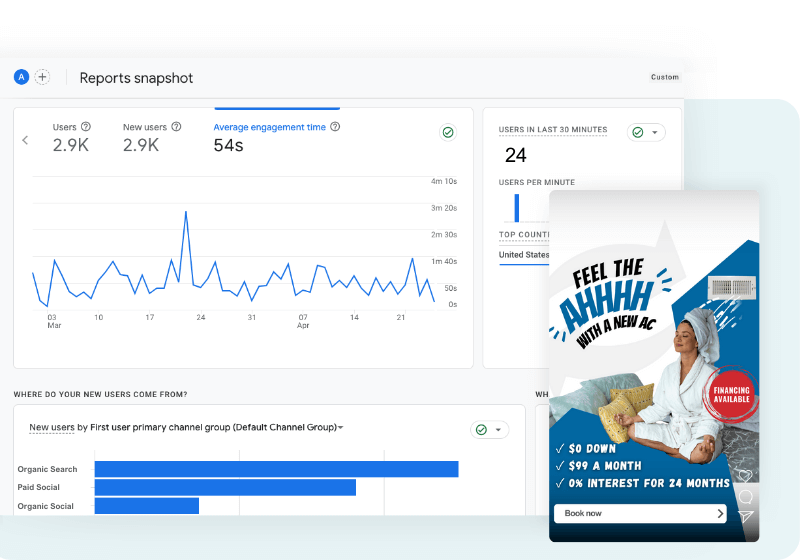Click the 24 users in last 30 minutes
This screenshot has width=800, height=560.
(x=515, y=155)
